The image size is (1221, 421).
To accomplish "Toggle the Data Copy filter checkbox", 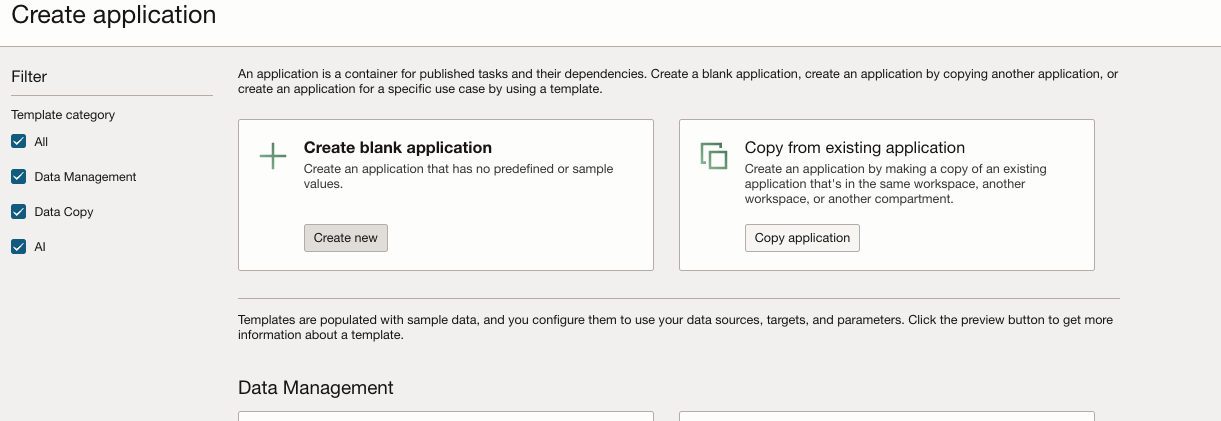I will (18, 212).
